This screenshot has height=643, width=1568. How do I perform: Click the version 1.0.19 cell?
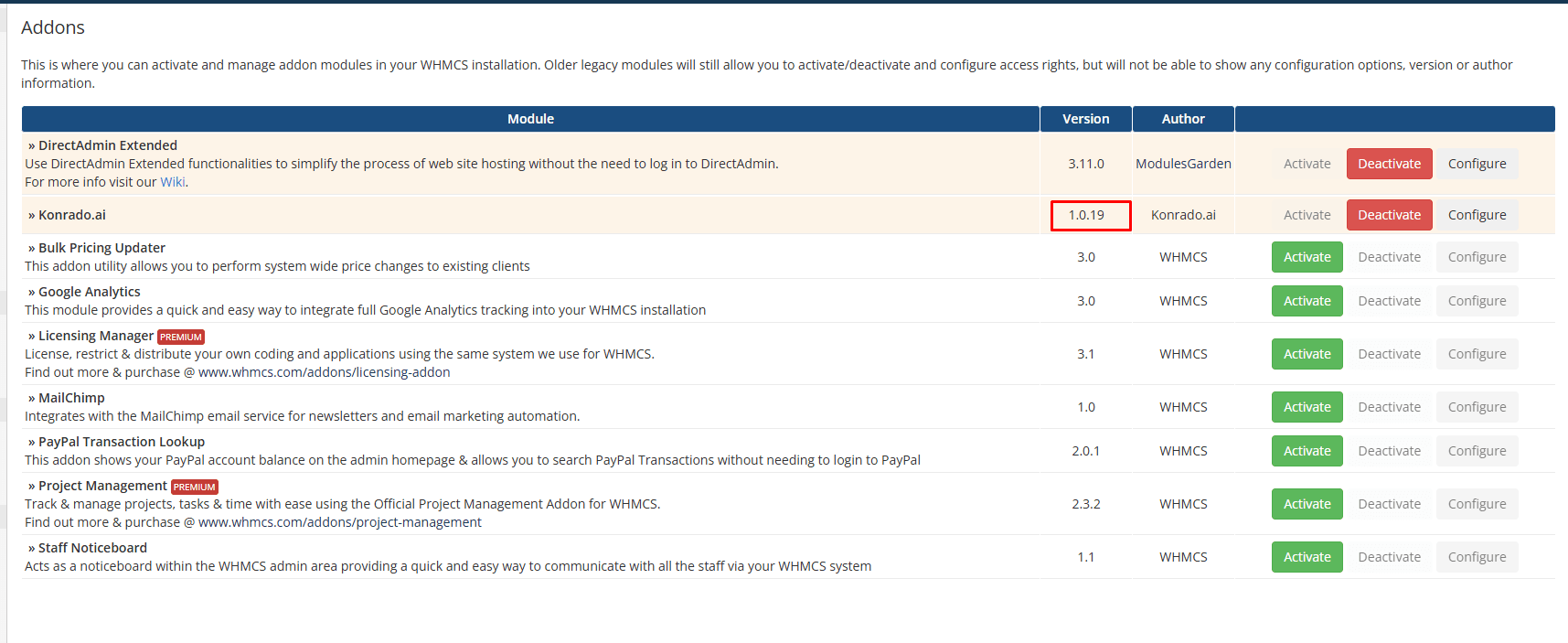click(1086, 215)
